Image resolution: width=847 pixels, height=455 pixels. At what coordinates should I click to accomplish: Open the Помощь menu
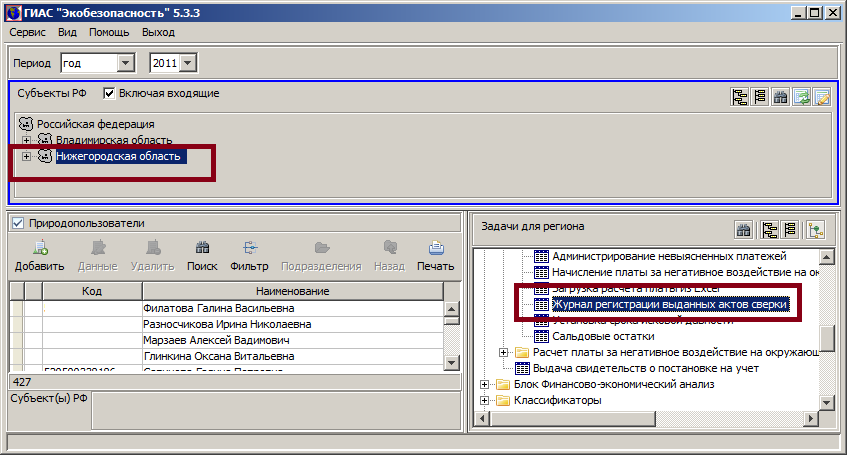coord(109,32)
